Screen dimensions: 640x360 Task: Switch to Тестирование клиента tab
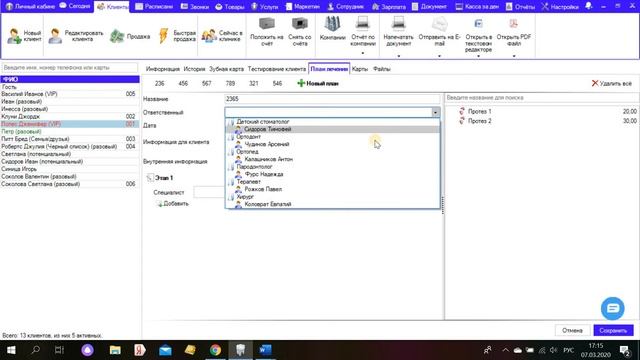click(x=276, y=69)
